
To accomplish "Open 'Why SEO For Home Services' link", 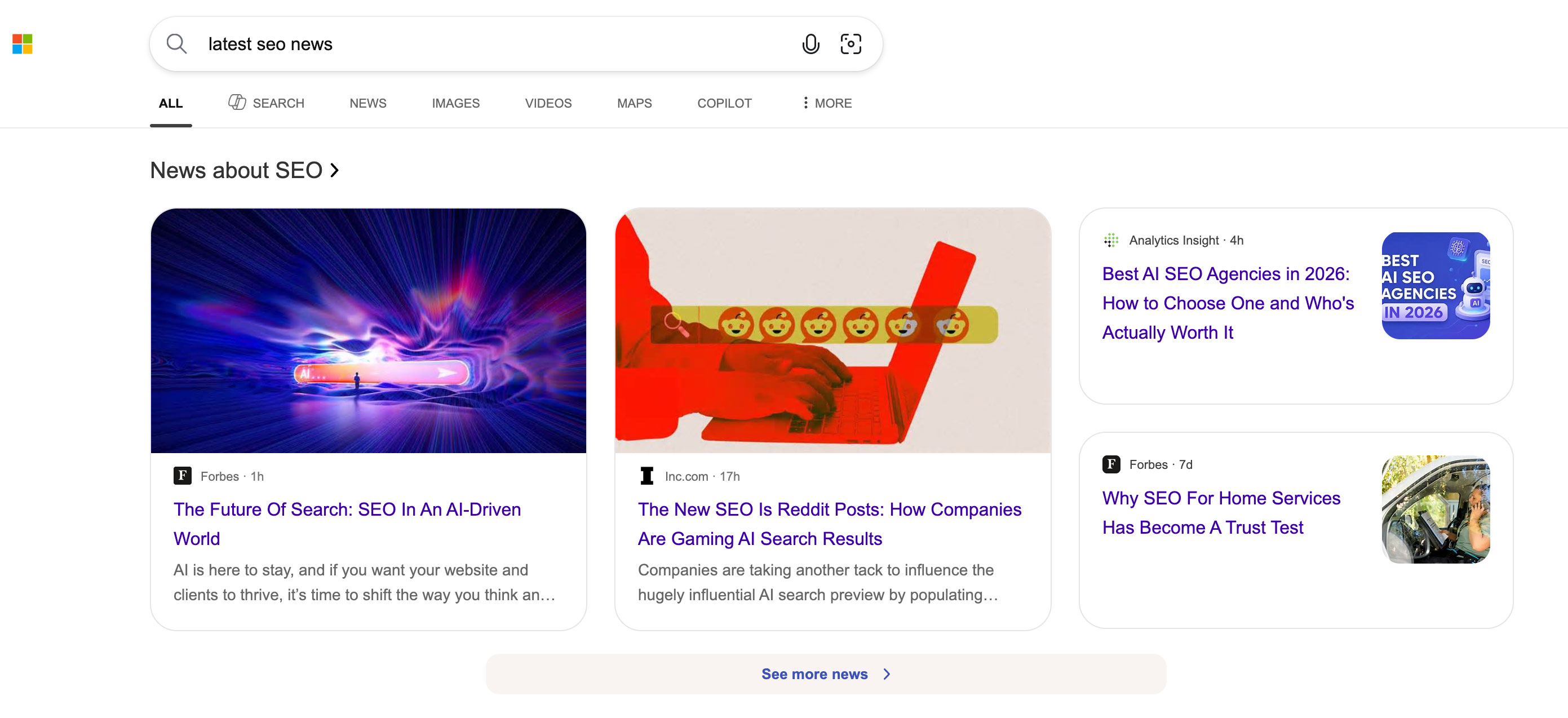I will pos(1221,512).
